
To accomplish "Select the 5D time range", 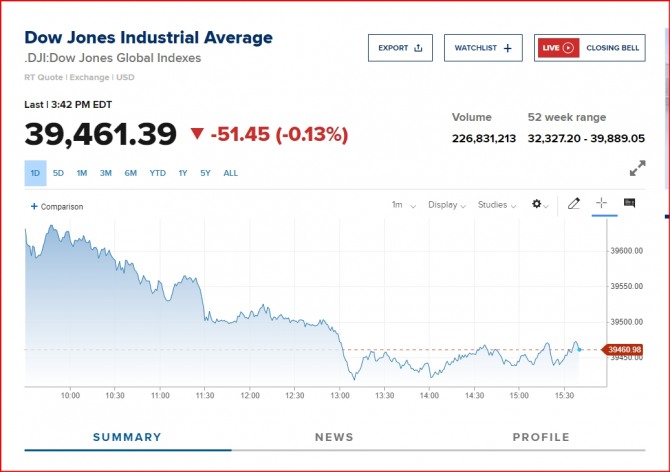I will pyautogui.click(x=58, y=173).
